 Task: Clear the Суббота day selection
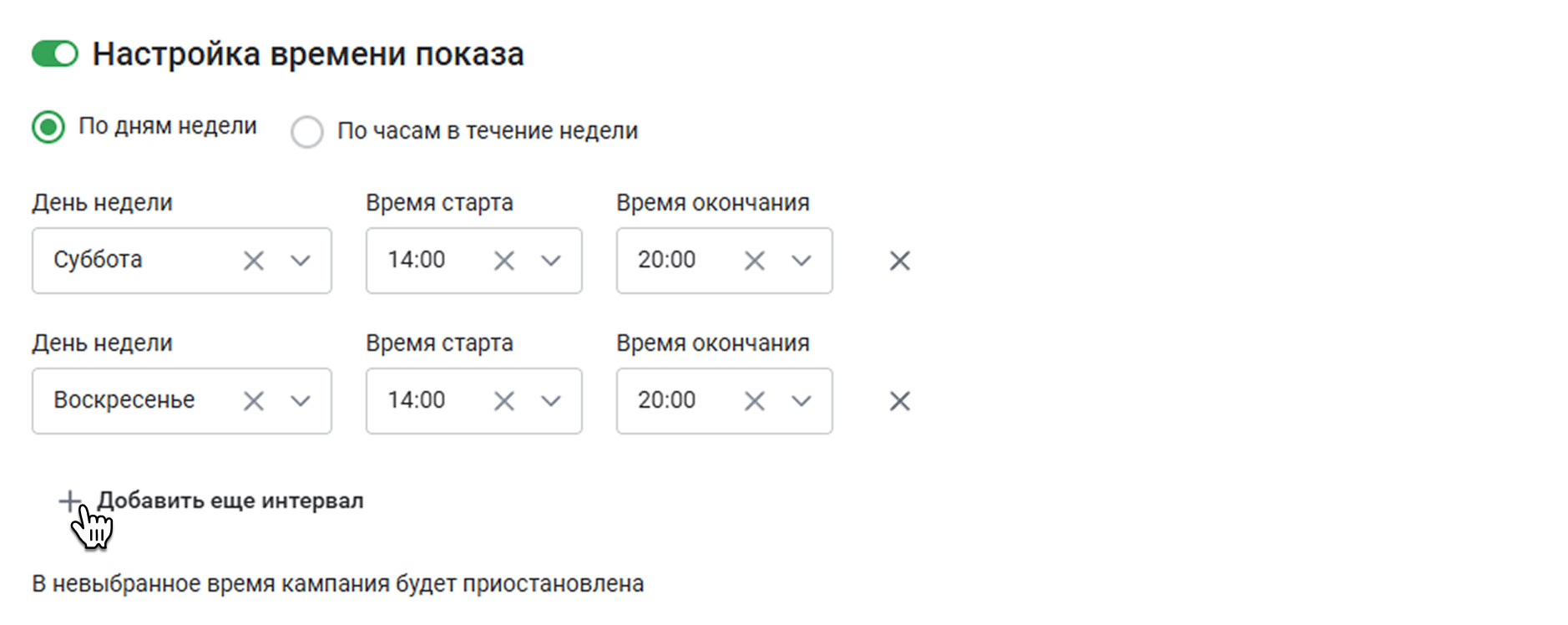click(x=254, y=261)
